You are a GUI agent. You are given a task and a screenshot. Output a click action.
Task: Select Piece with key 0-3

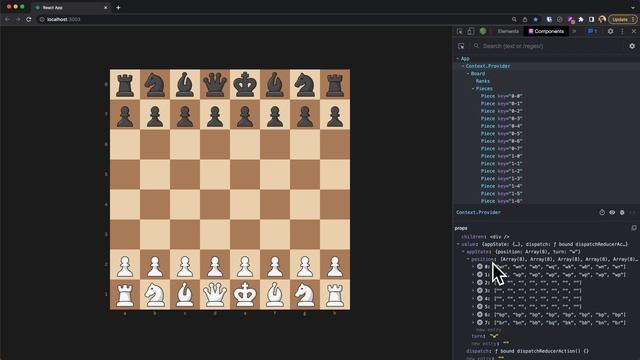pos(502,119)
